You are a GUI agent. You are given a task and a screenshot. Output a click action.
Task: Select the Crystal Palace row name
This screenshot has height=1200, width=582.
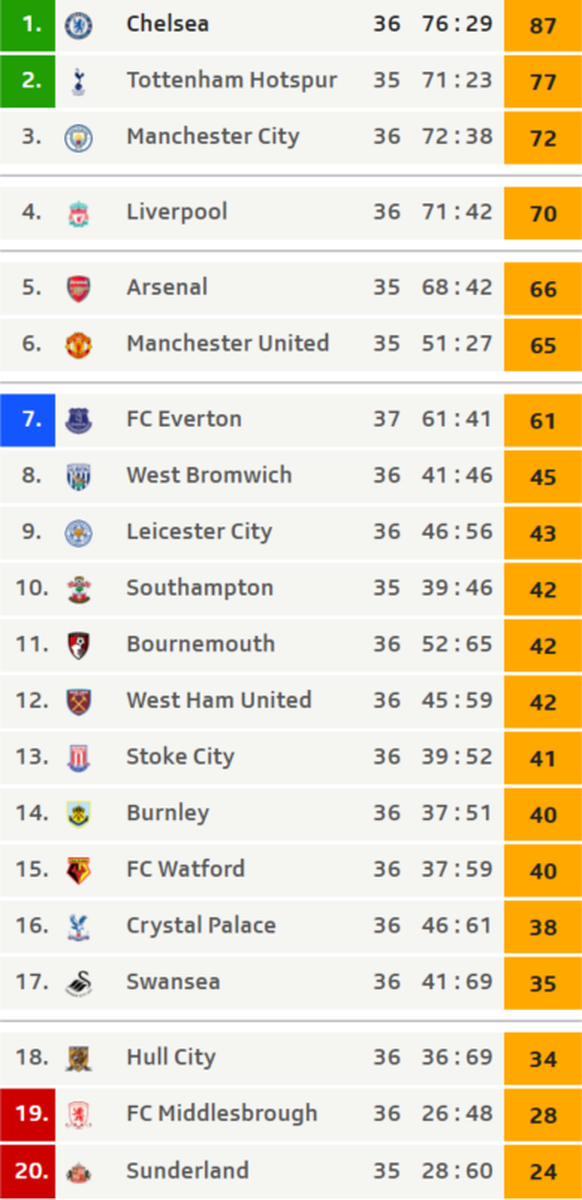(201, 926)
